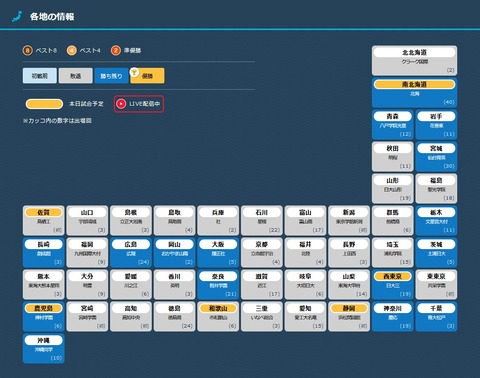Open the 石川 prefecture card
This screenshot has height=378, width=480.
pyautogui.click(x=262, y=221)
